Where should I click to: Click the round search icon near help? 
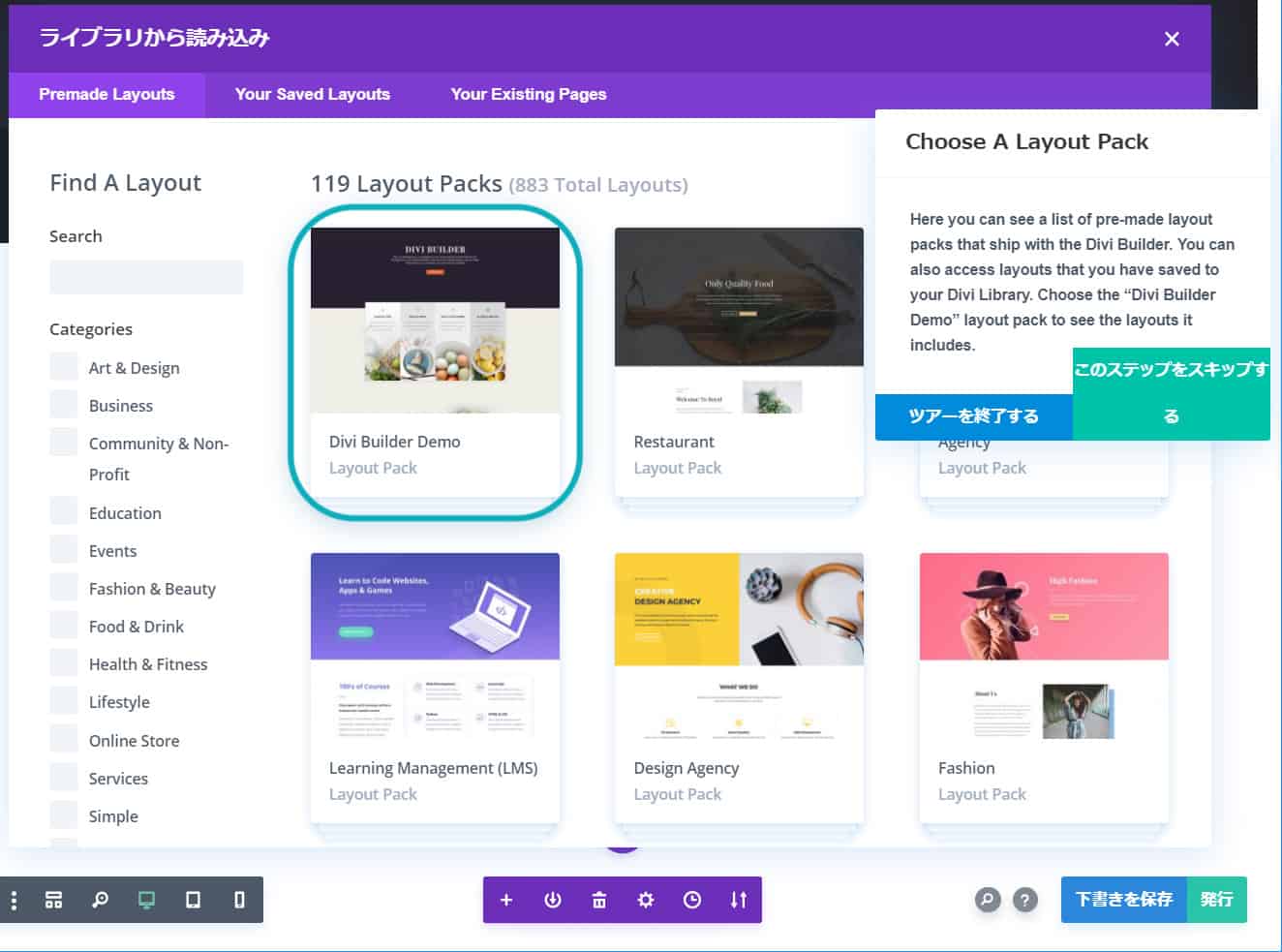point(987,900)
